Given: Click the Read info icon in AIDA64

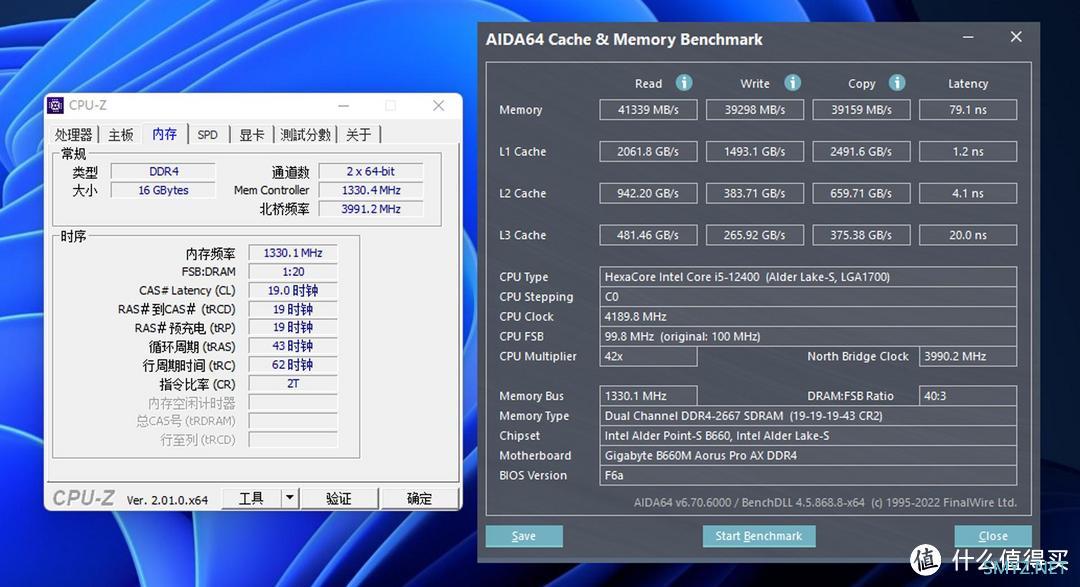Looking at the screenshot, I should point(683,83).
